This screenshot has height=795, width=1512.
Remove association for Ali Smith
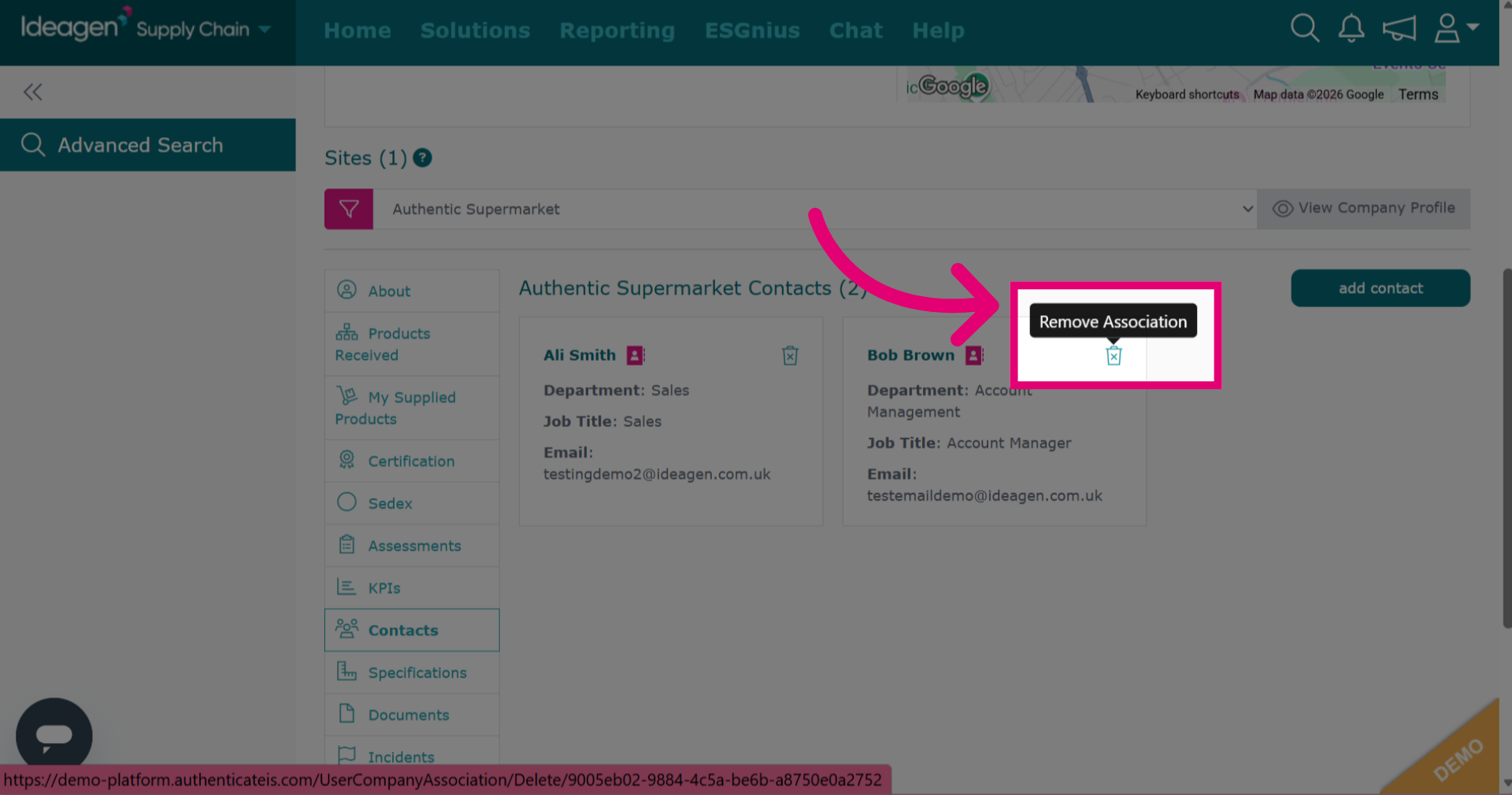790,355
